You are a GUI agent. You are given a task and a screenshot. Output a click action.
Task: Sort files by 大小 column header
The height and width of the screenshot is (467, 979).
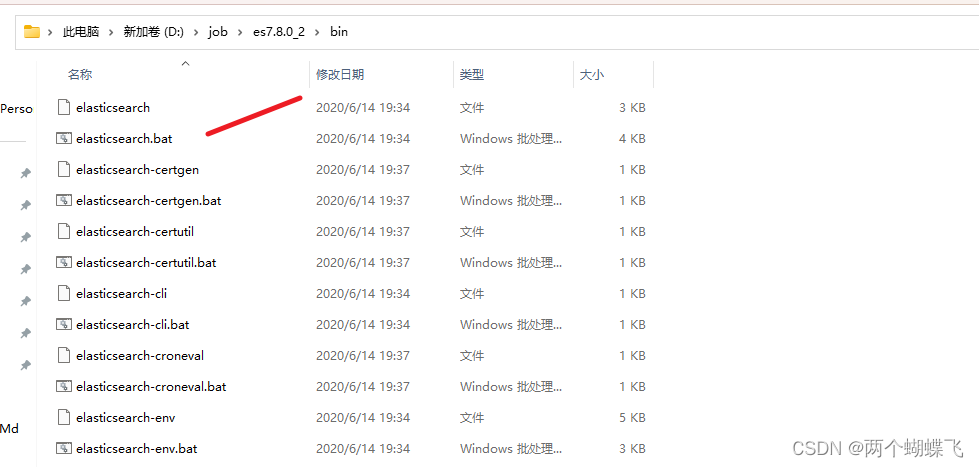(592, 75)
